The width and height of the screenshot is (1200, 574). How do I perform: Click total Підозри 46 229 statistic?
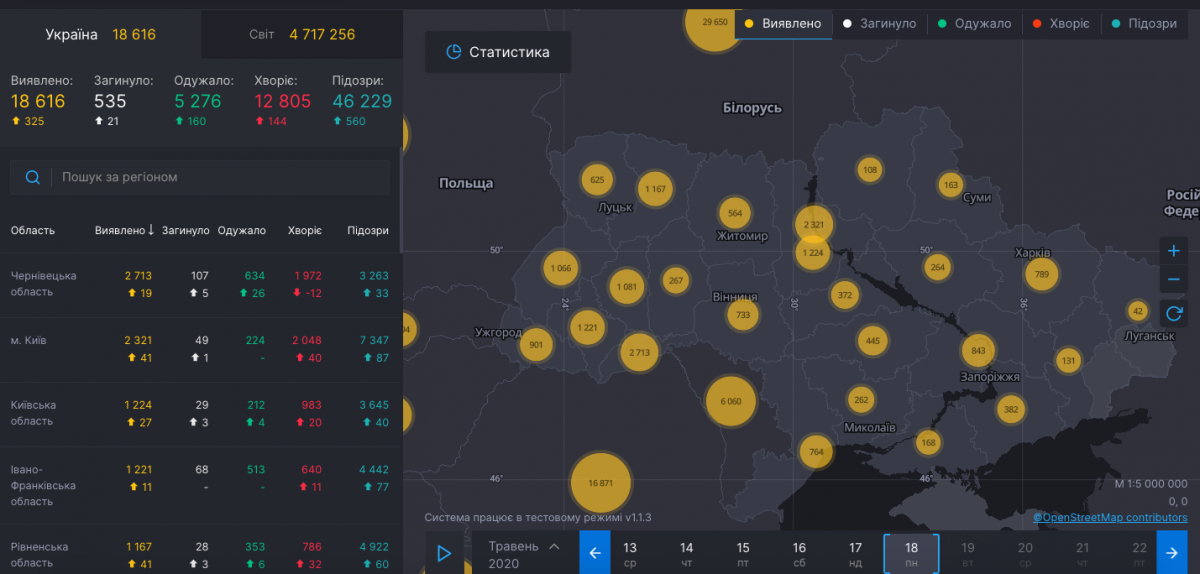point(362,101)
